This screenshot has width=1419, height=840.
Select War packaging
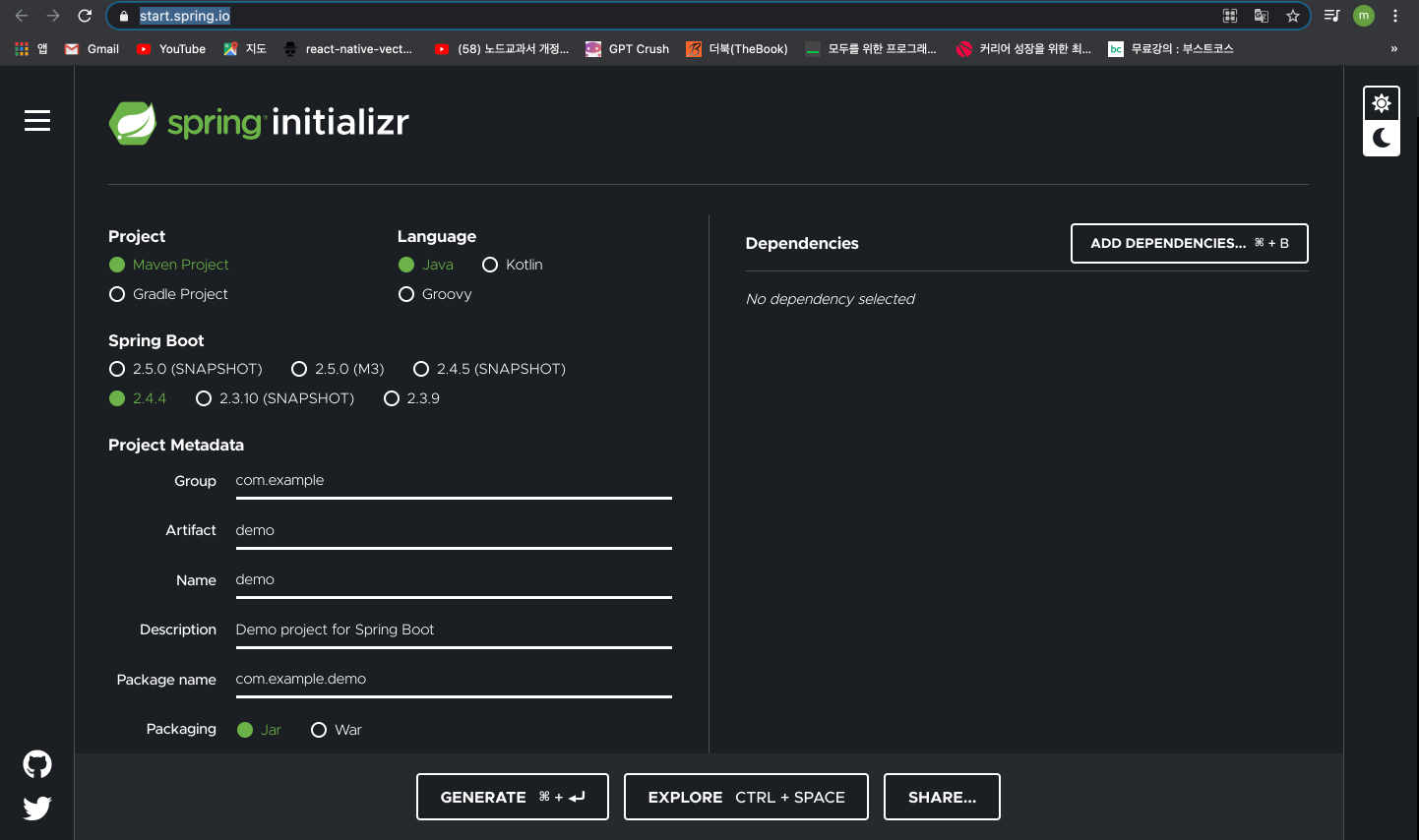point(336,730)
